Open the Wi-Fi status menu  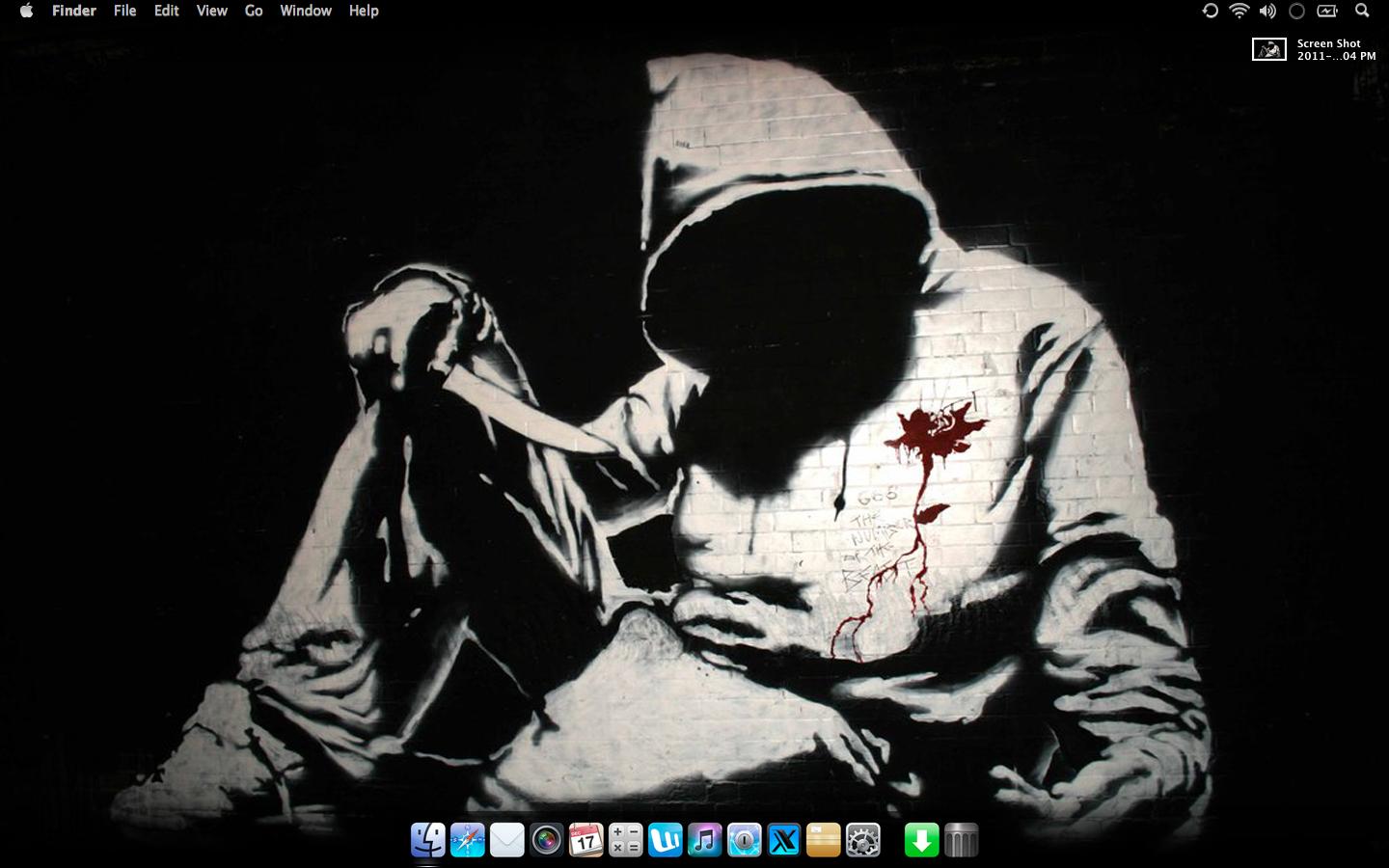1239,11
